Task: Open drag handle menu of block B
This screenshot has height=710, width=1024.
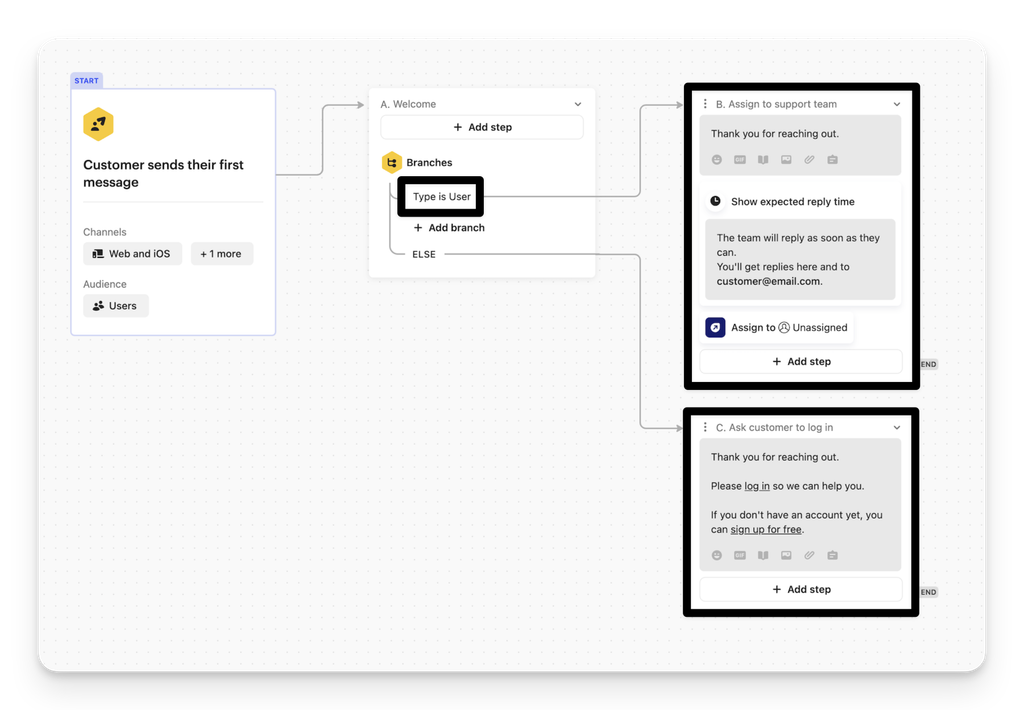Action: (x=705, y=104)
